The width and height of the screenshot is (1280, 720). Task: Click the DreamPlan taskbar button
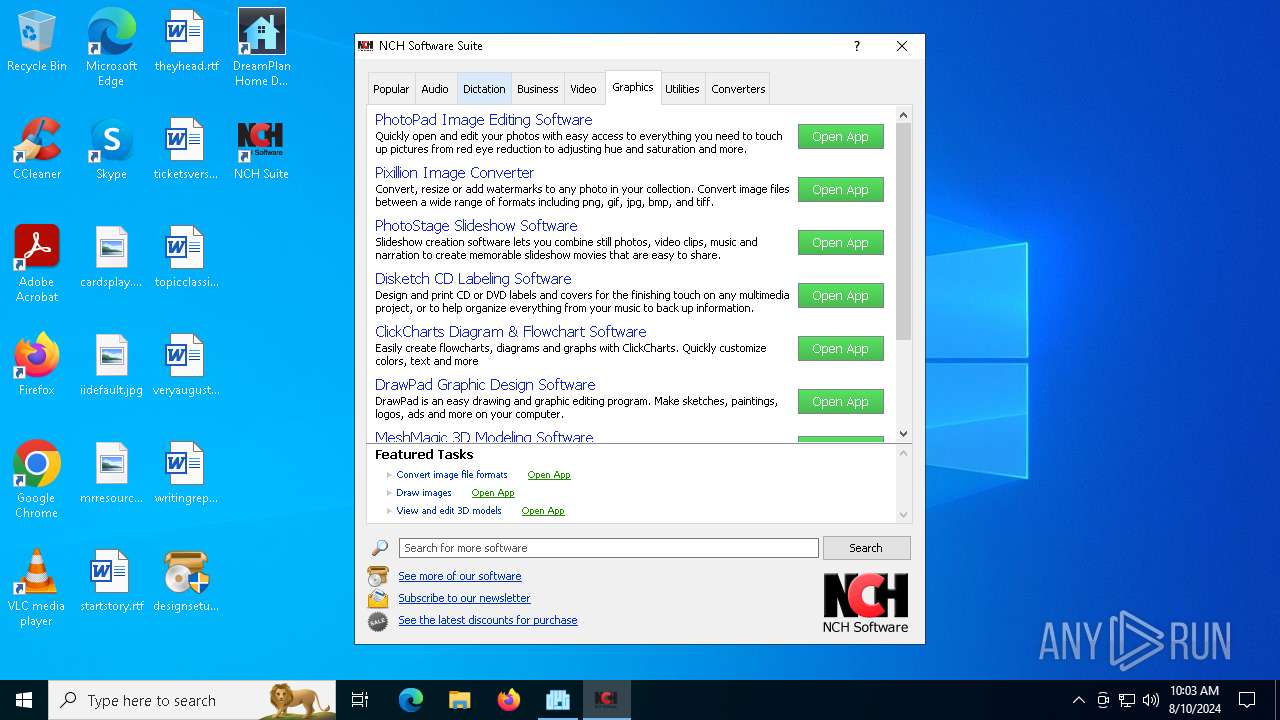click(x=557, y=700)
